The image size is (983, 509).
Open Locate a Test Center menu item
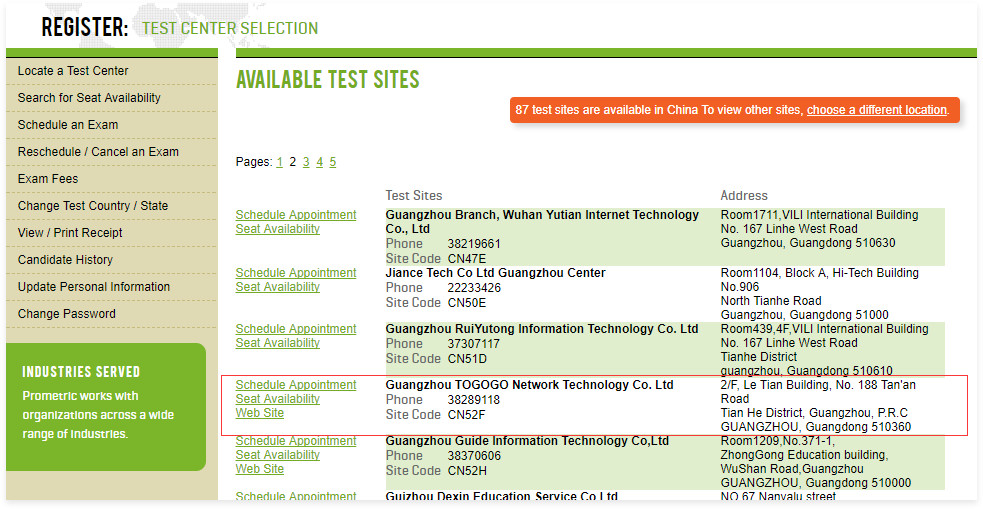click(x=73, y=71)
